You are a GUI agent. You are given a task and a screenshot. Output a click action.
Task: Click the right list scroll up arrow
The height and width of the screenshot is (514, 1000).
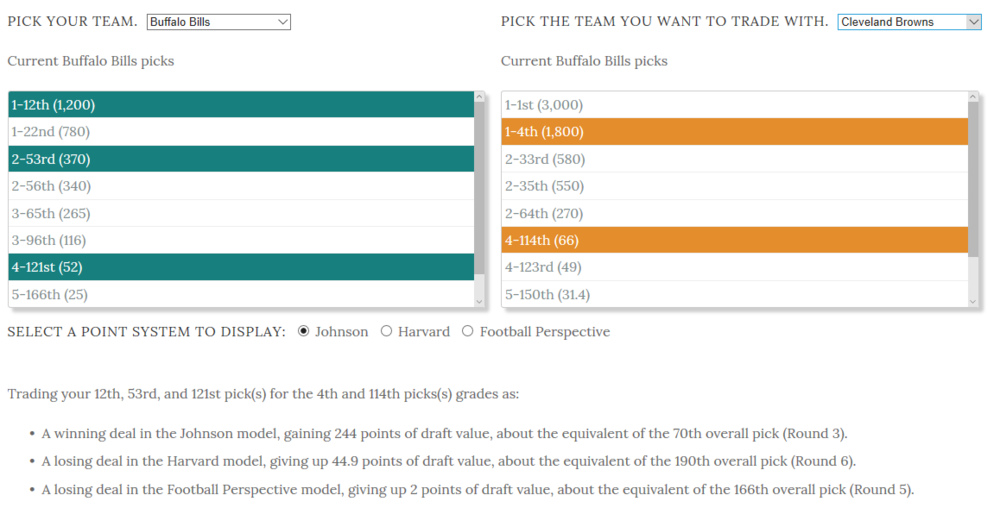pyautogui.click(x=973, y=96)
